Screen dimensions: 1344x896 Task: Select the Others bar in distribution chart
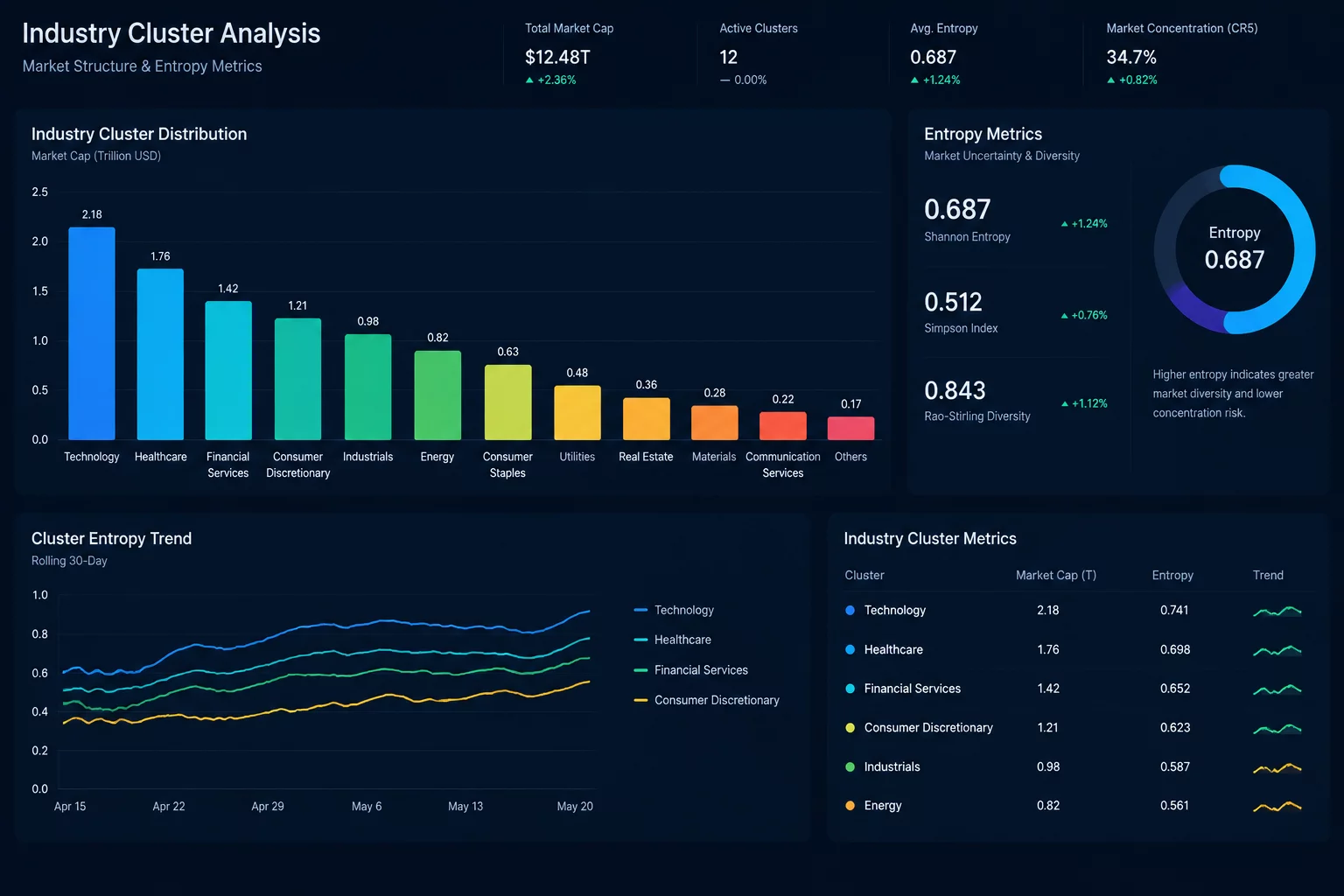(850, 429)
